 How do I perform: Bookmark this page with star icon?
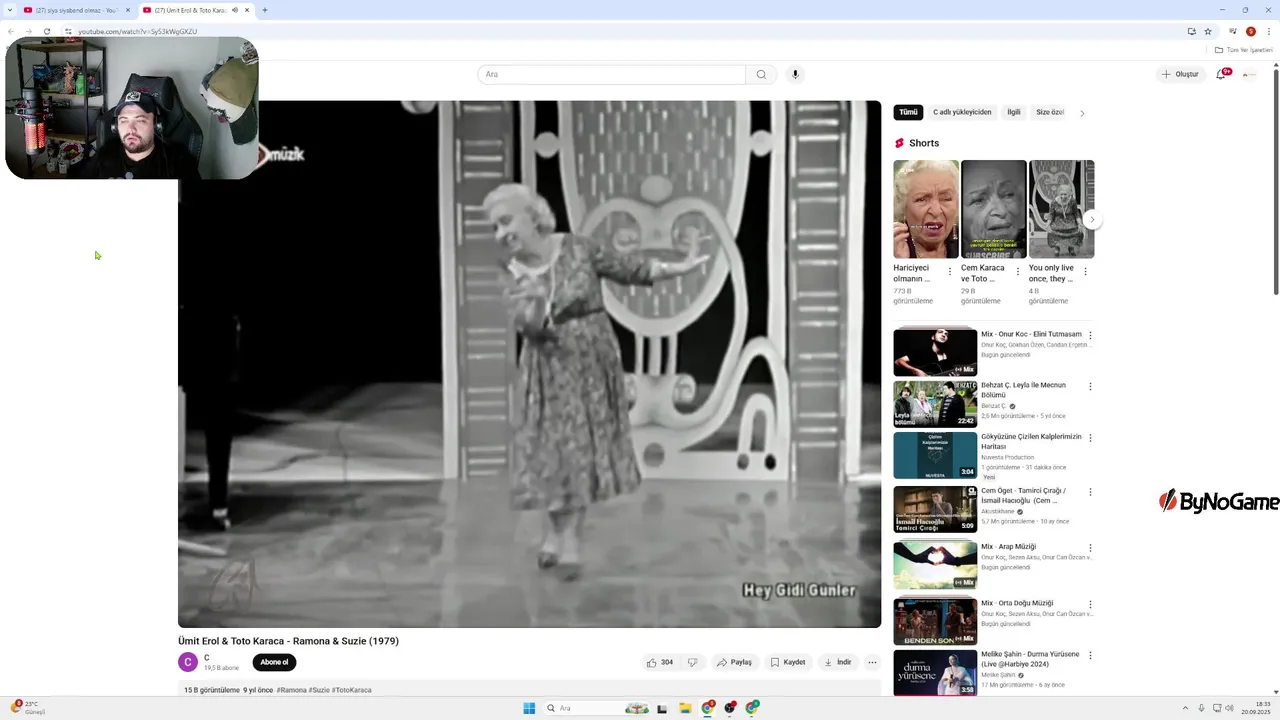pyautogui.click(x=1208, y=31)
